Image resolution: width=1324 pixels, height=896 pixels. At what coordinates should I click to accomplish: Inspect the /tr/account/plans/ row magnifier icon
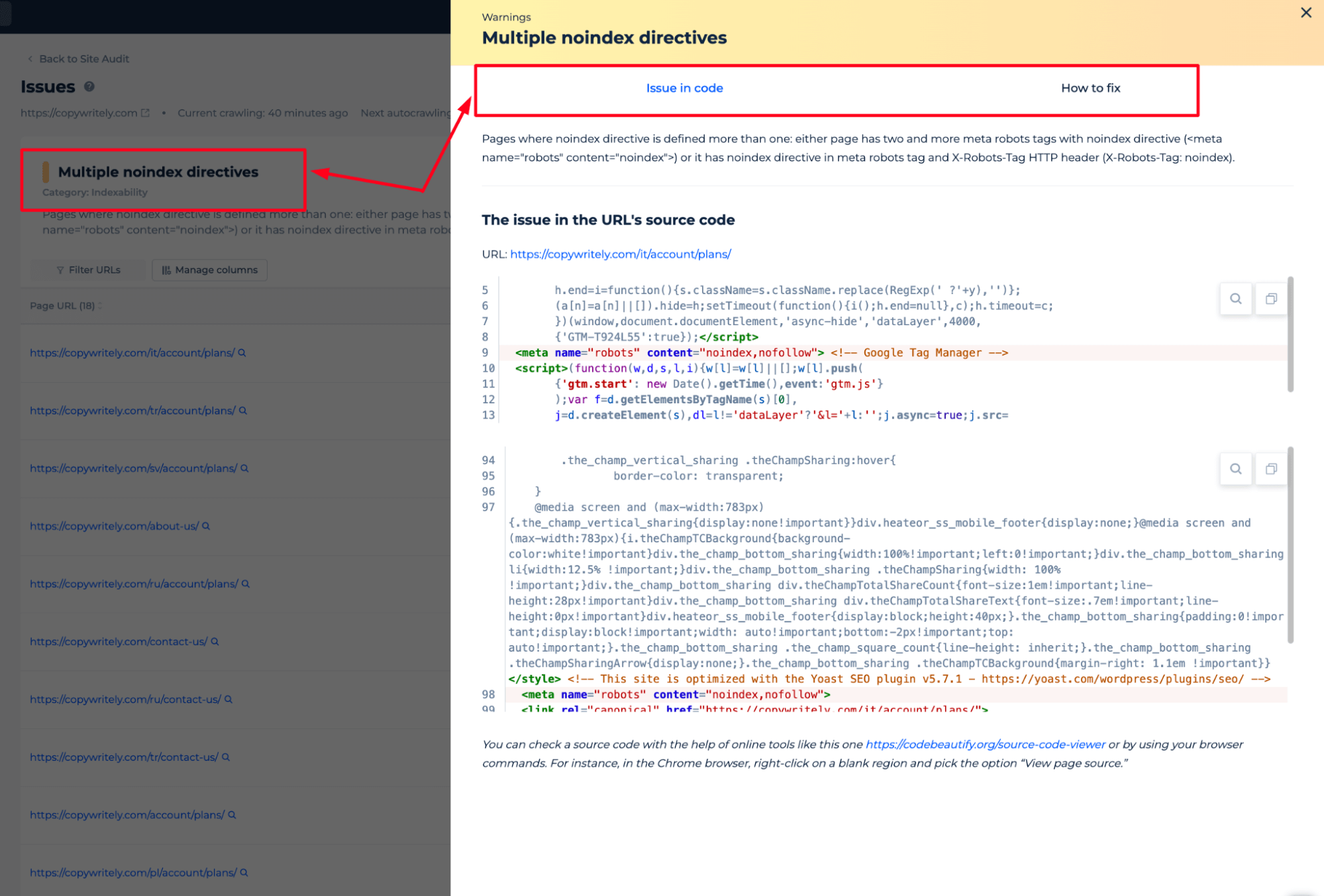(243, 411)
